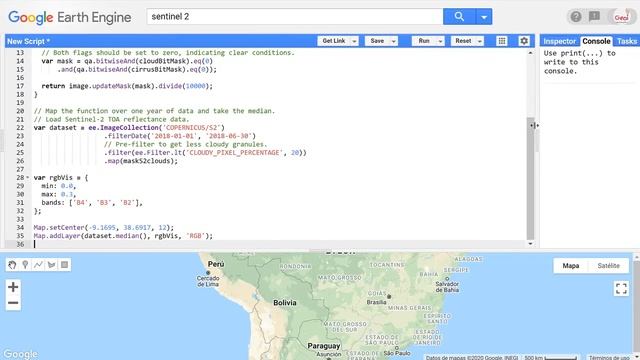640x360 pixels.
Task: Click the code editor scroll up arrow
Action: pos(530,53)
